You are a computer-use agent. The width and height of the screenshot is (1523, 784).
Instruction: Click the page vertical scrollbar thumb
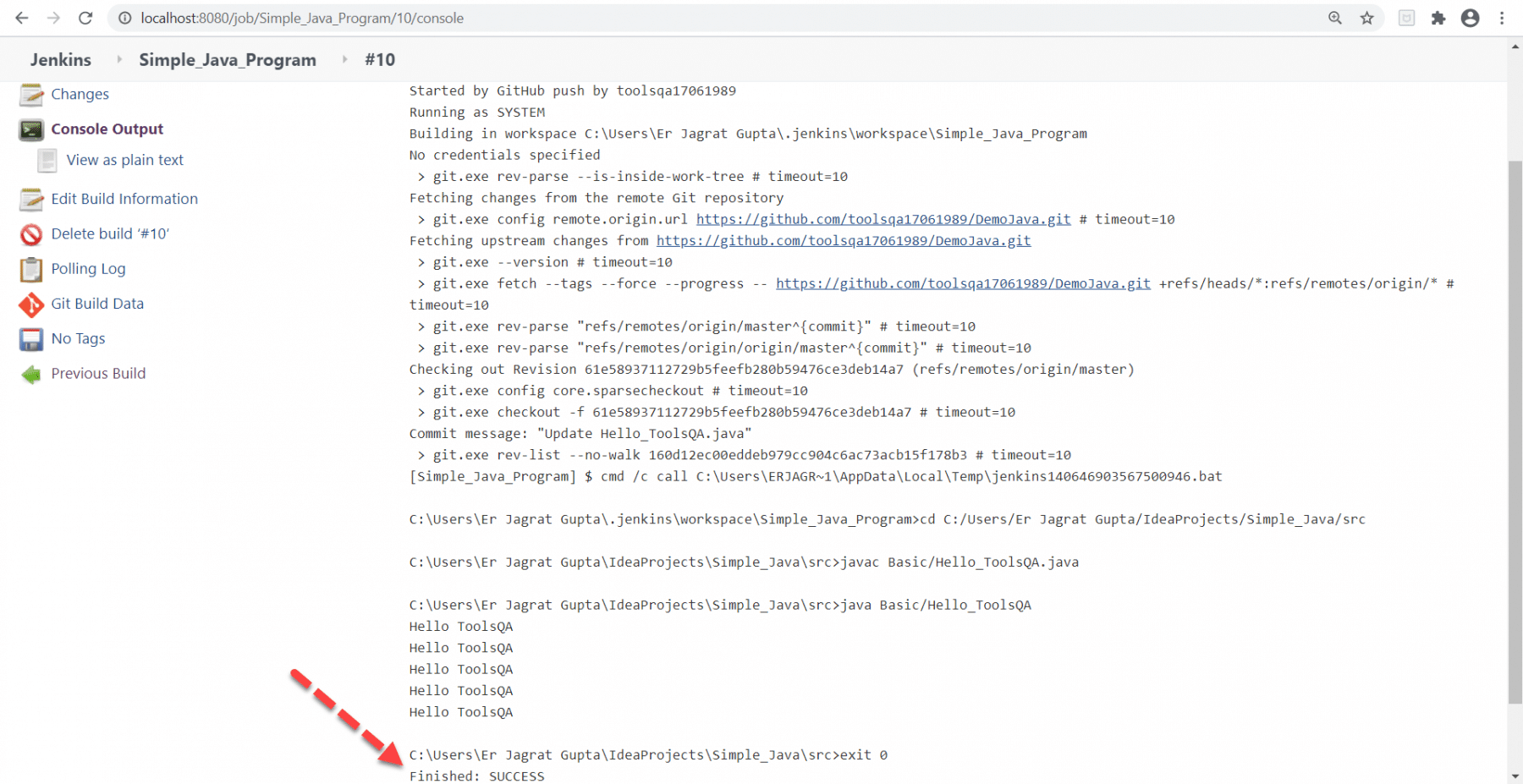tap(1515, 431)
